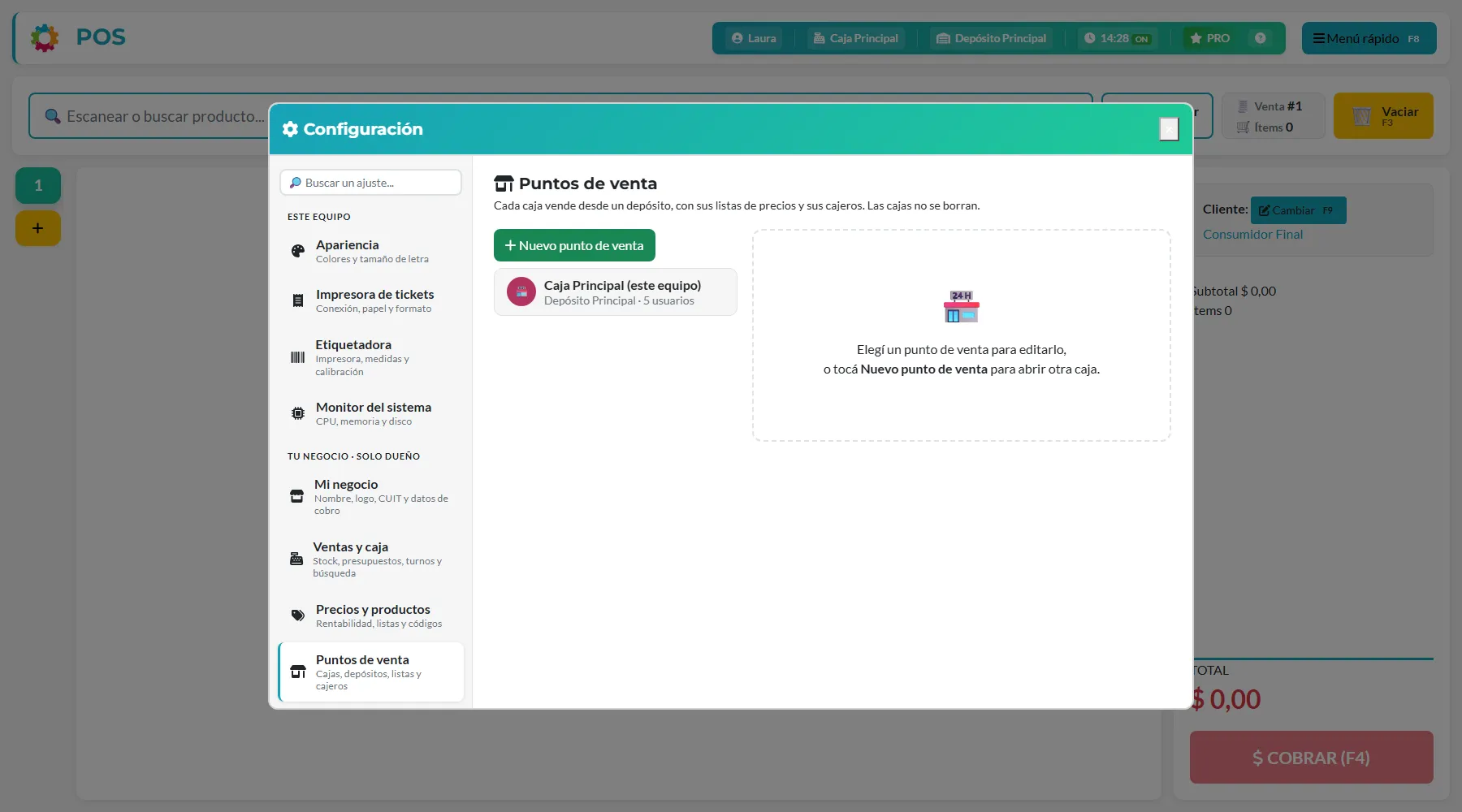Image resolution: width=1462 pixels, height=812 pixels.
Task: Click the 14:28 clock status chip
Action: click(x=1118, y=38)
